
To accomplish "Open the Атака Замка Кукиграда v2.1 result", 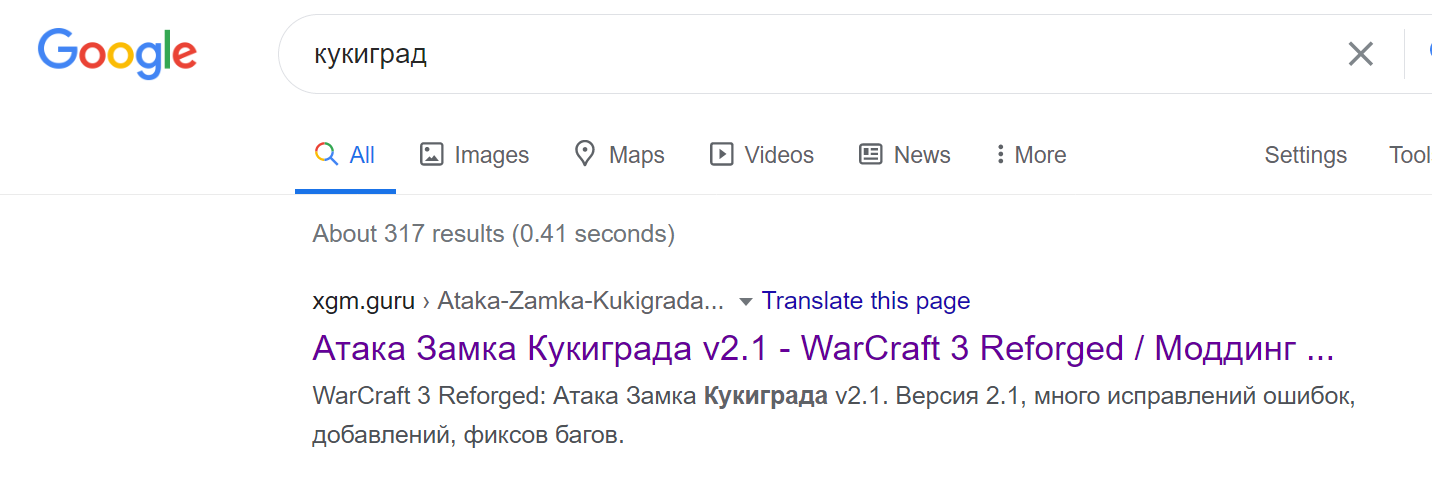I will pos(823,349).
